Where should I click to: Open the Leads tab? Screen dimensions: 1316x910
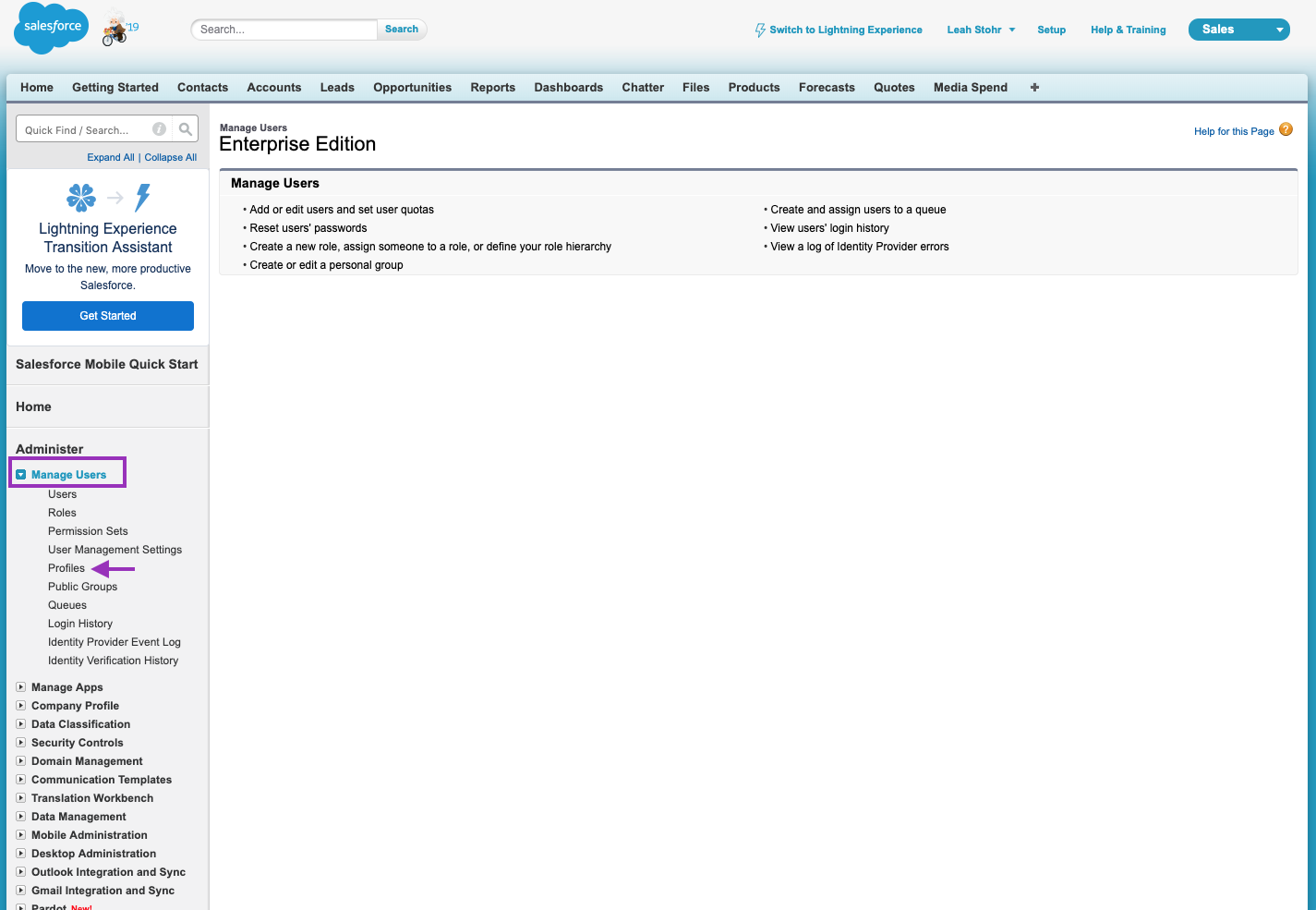pos(337,87)
